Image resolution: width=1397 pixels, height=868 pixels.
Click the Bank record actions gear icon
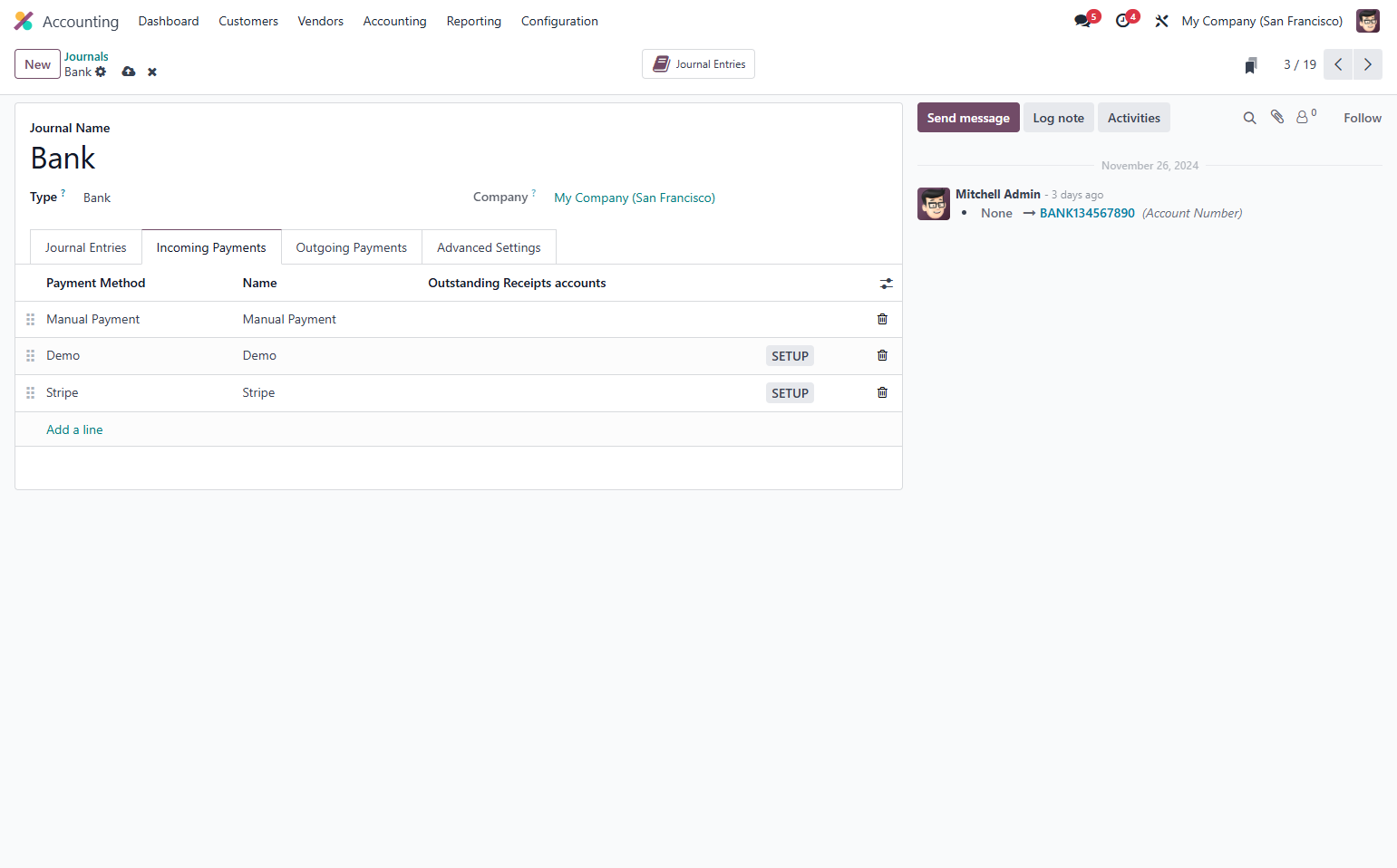coord(101,72)
